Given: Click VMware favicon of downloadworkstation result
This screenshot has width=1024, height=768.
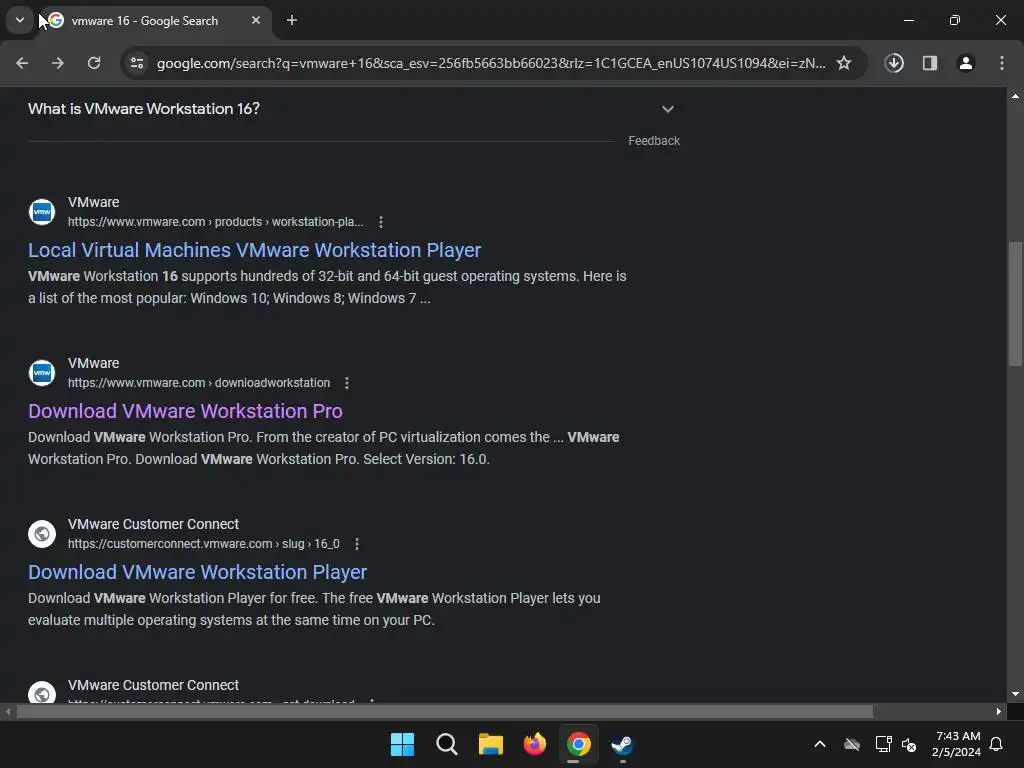Looking at the screenshot, I should 42,373.
